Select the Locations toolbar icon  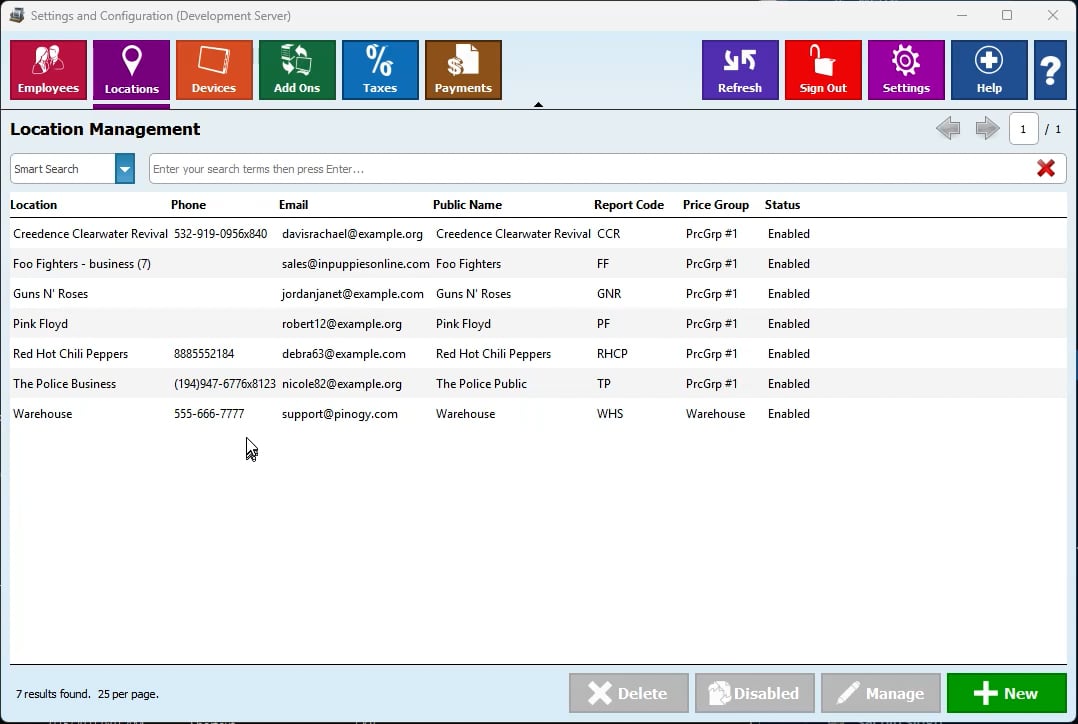click(131, 69)
